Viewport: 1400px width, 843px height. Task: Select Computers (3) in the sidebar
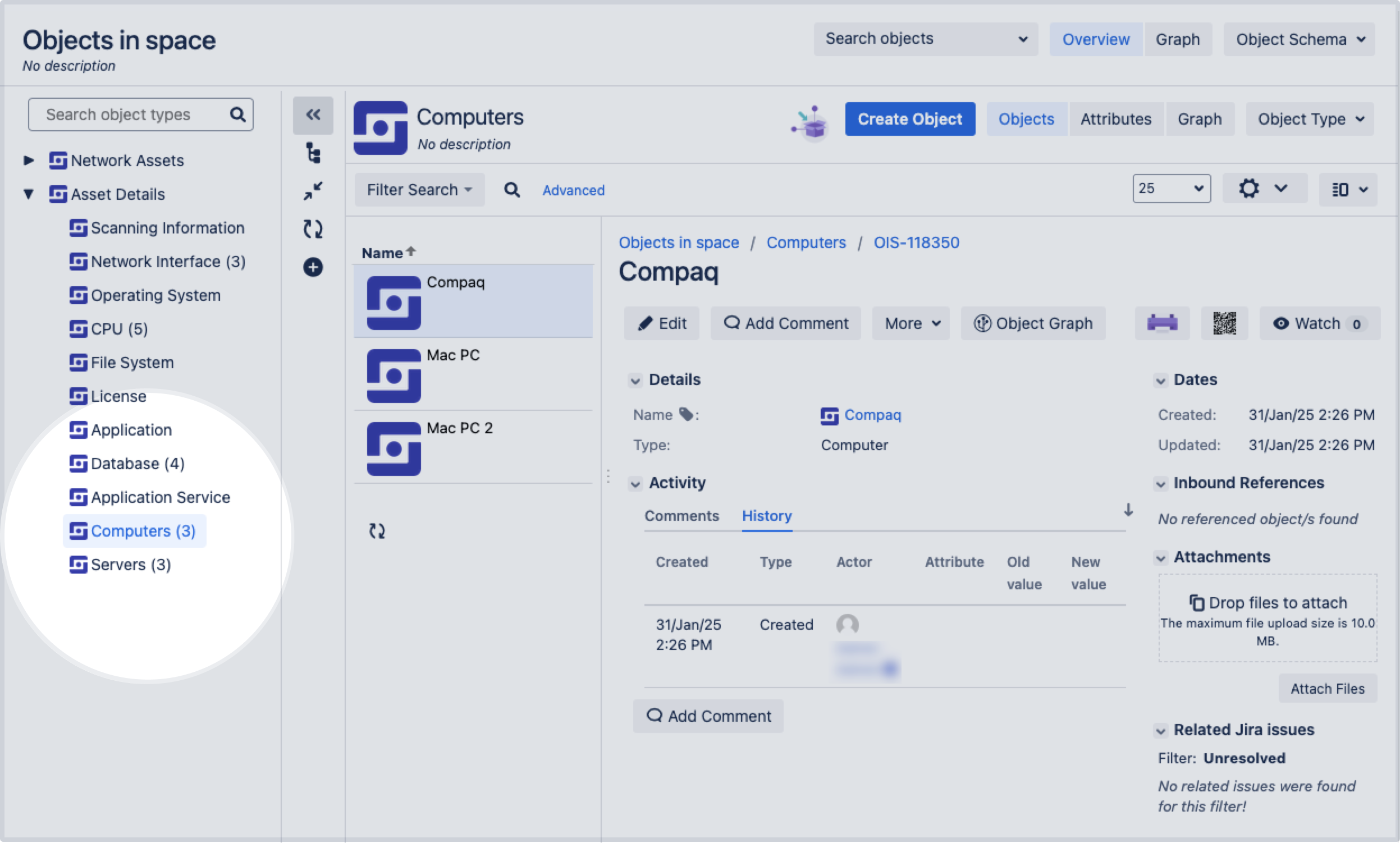[143, 530]
